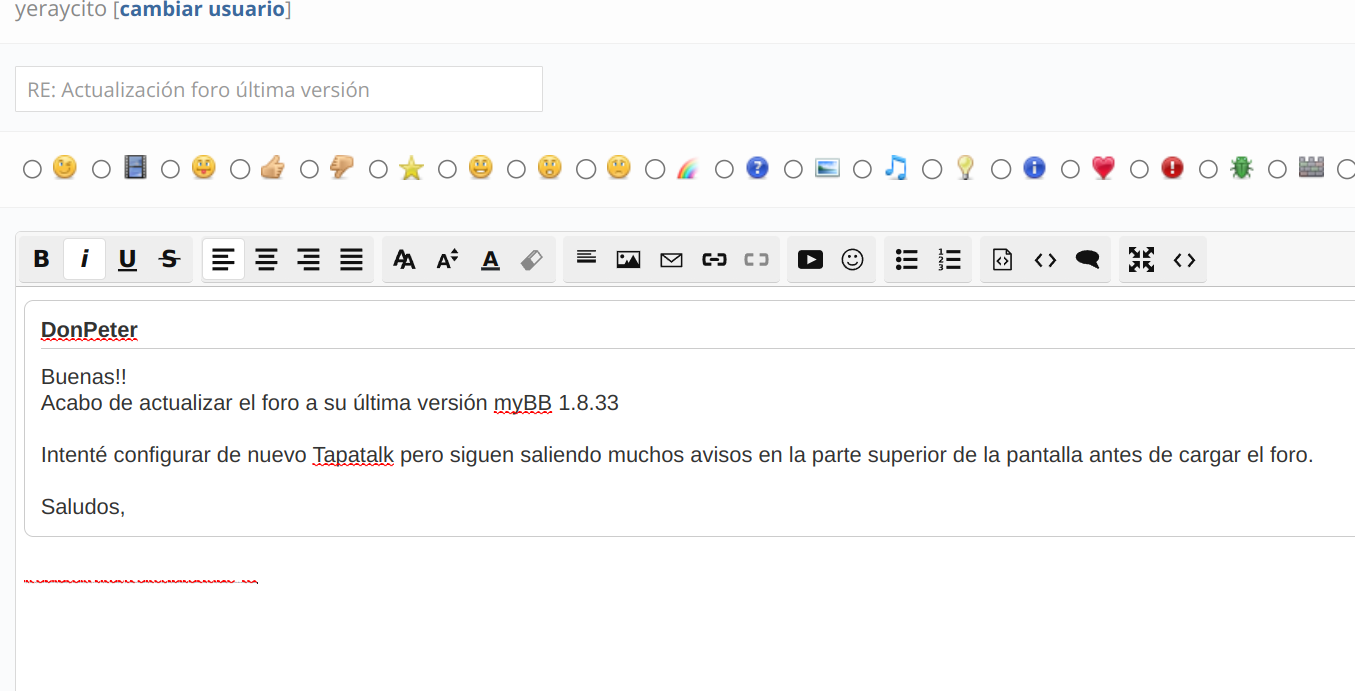
Task: Select the star post icon radio button
Action: click(x=378, y=169)
